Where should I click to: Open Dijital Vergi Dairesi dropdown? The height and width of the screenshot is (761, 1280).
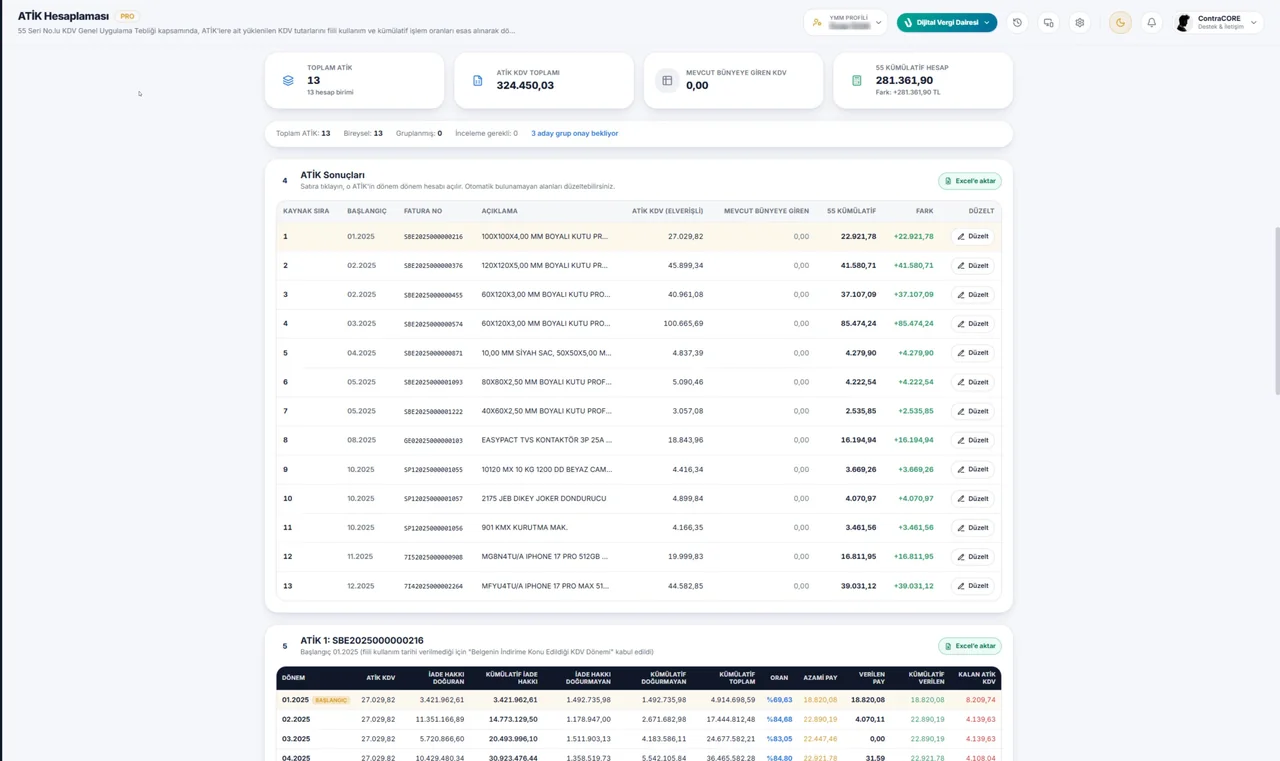947,22
